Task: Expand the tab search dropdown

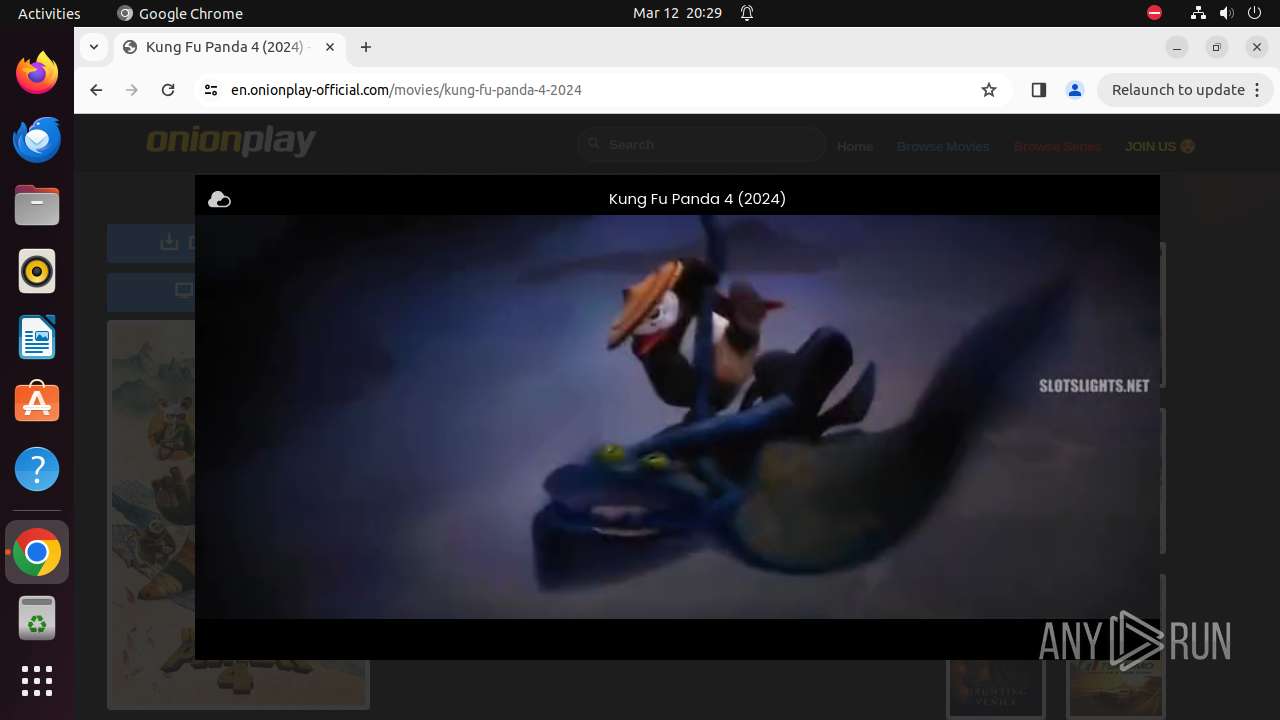Action: click(x=93, y=47)
